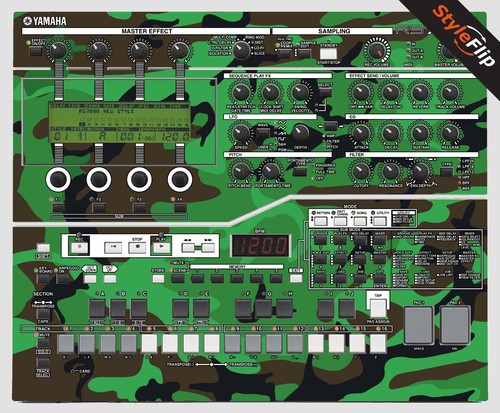
Task: Select UTILITY mode
Action: (380, 221)
